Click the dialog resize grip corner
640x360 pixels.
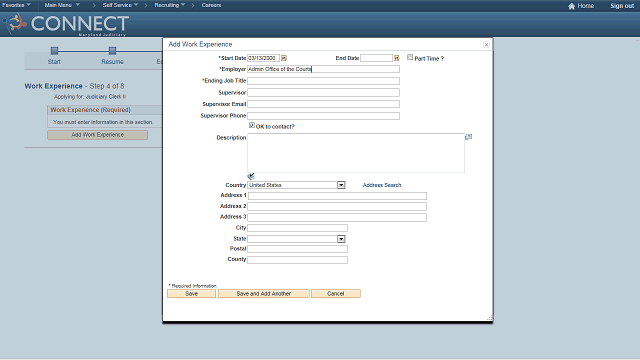(490, 318)
